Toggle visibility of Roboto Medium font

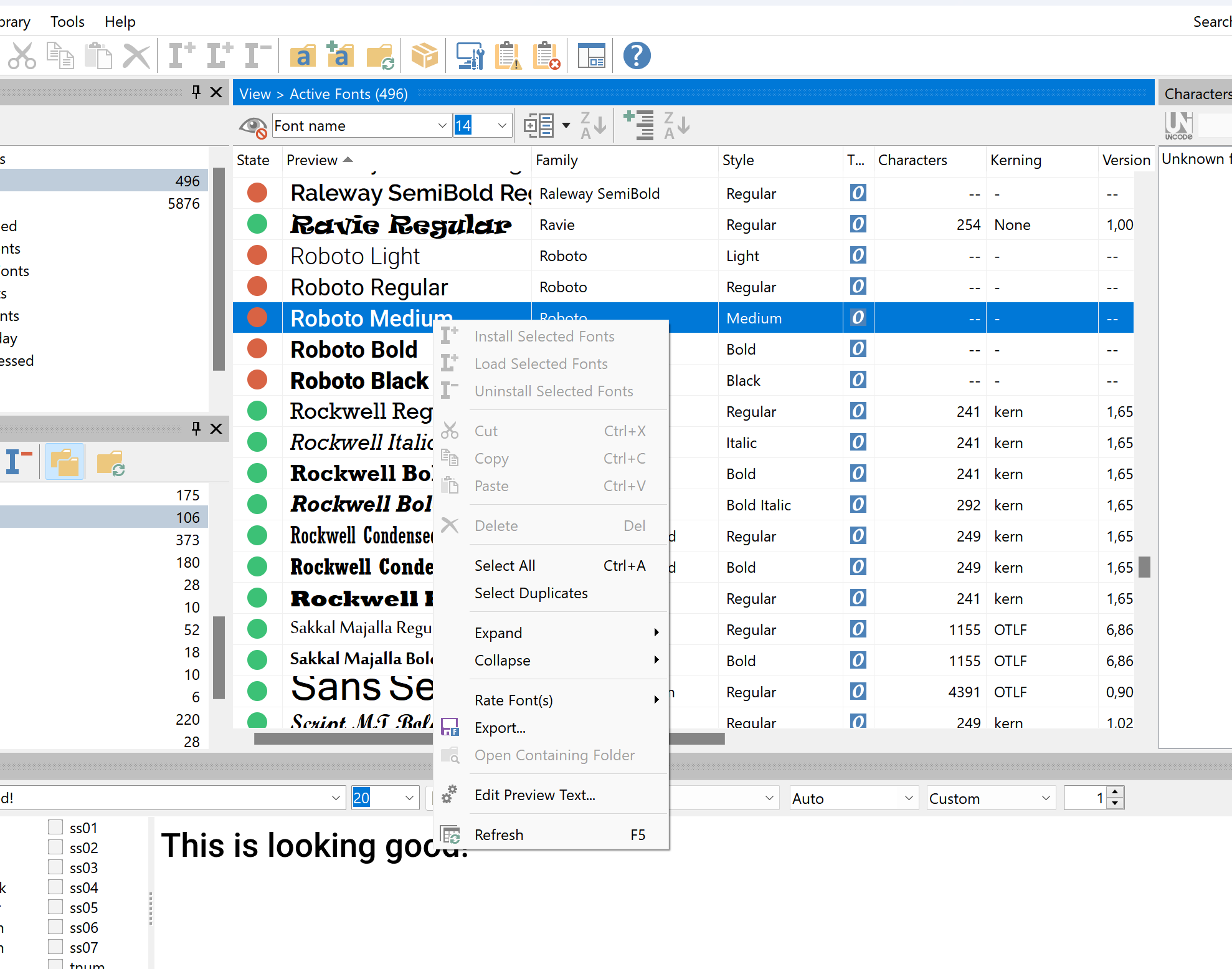257,318
